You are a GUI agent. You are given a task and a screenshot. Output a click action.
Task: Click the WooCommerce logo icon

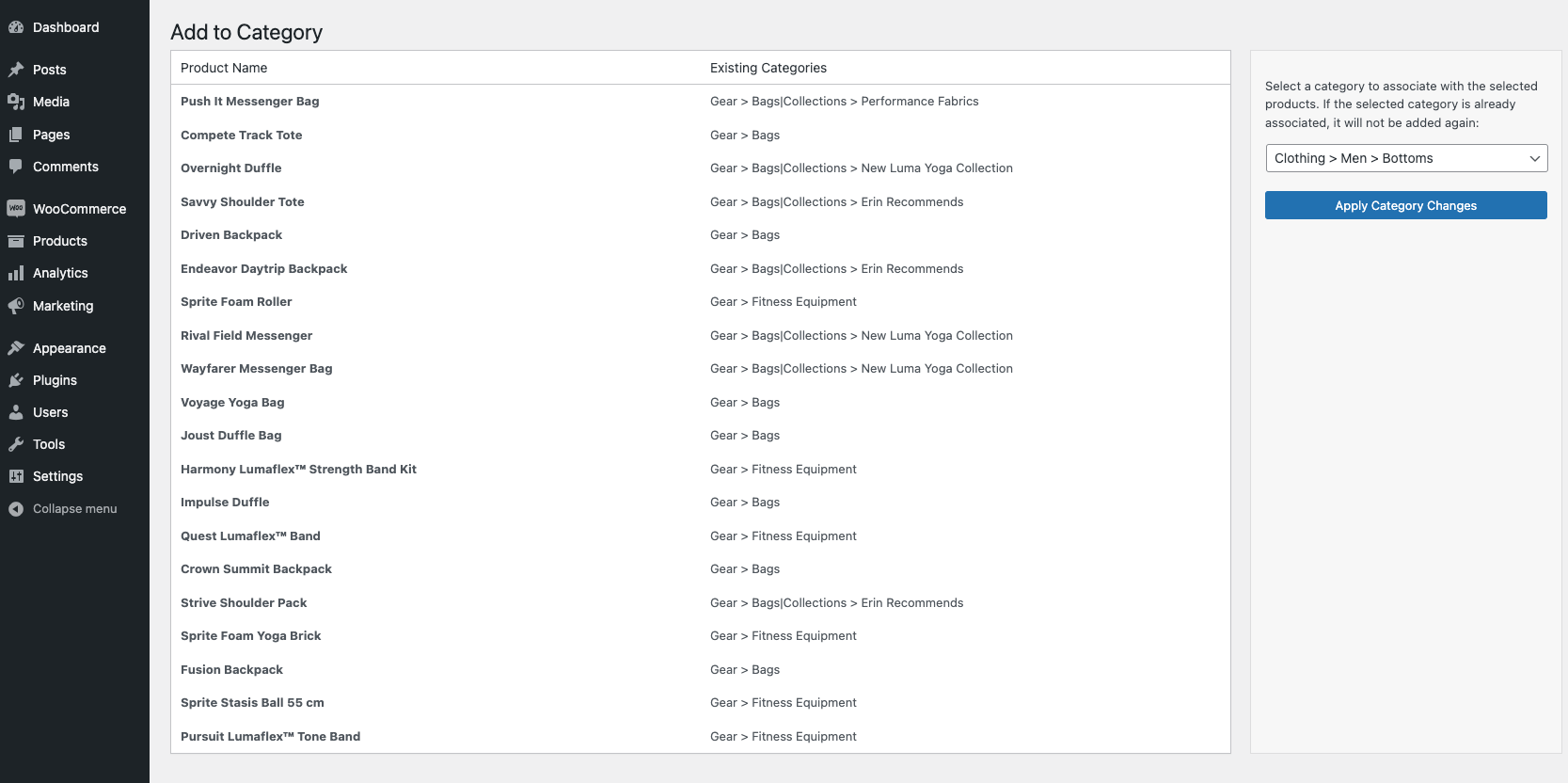point(16,209)
